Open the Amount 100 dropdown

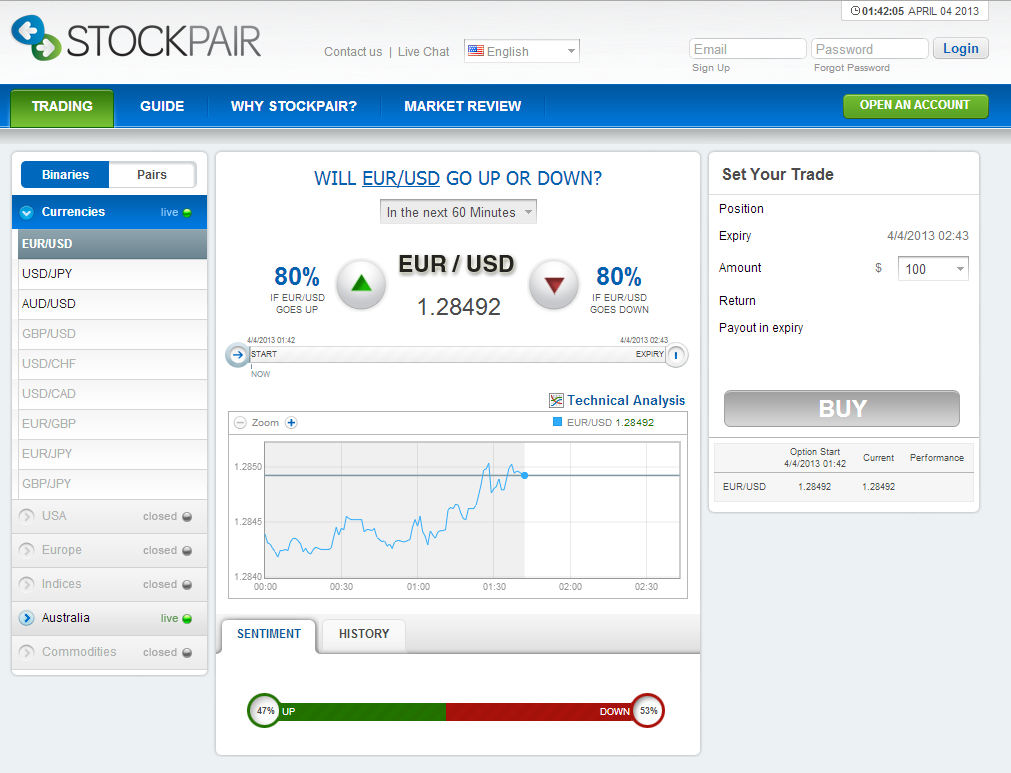933,269
